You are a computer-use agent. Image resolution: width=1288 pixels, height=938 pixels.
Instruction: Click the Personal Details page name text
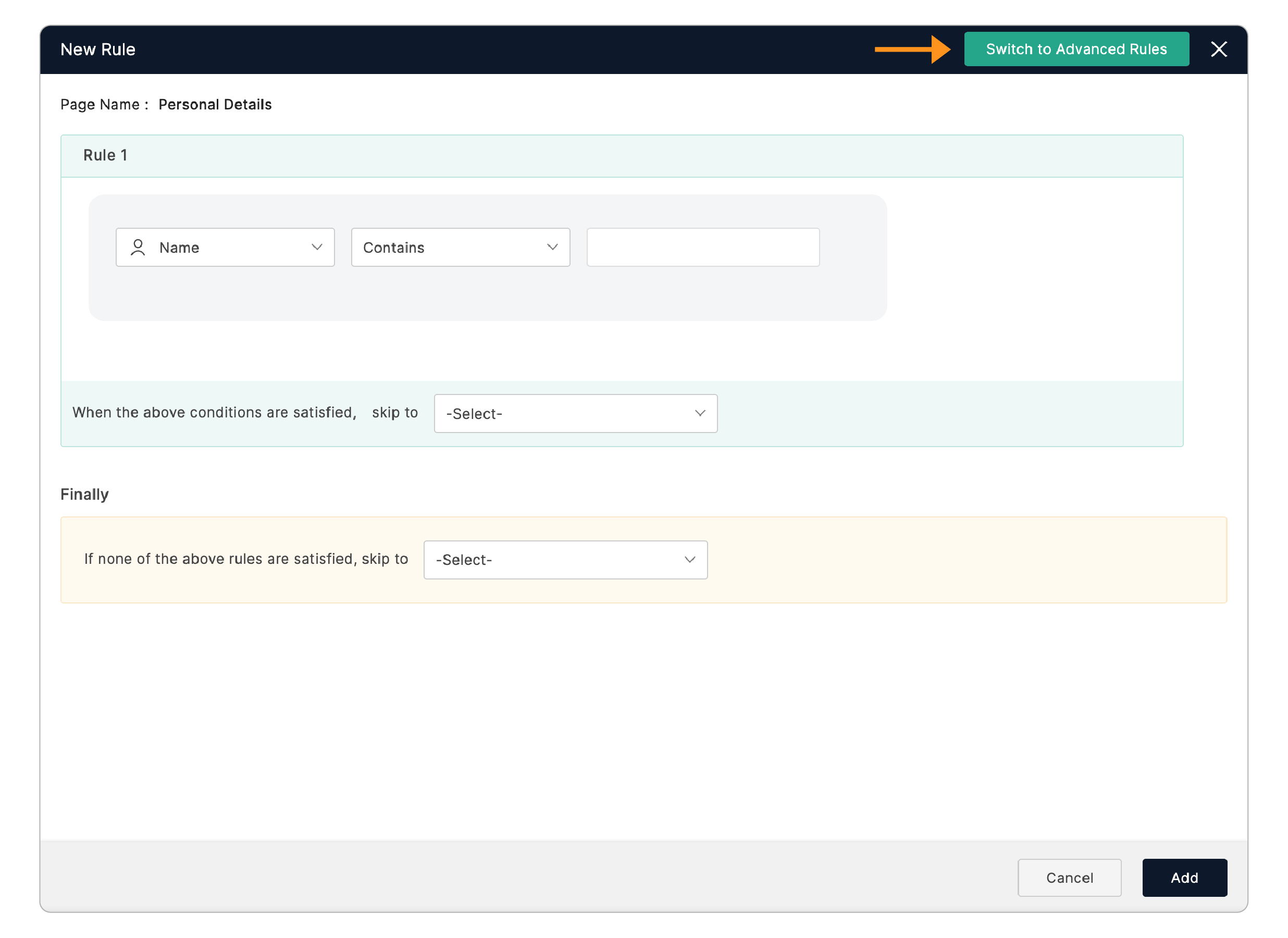click(x=215, y=105)
